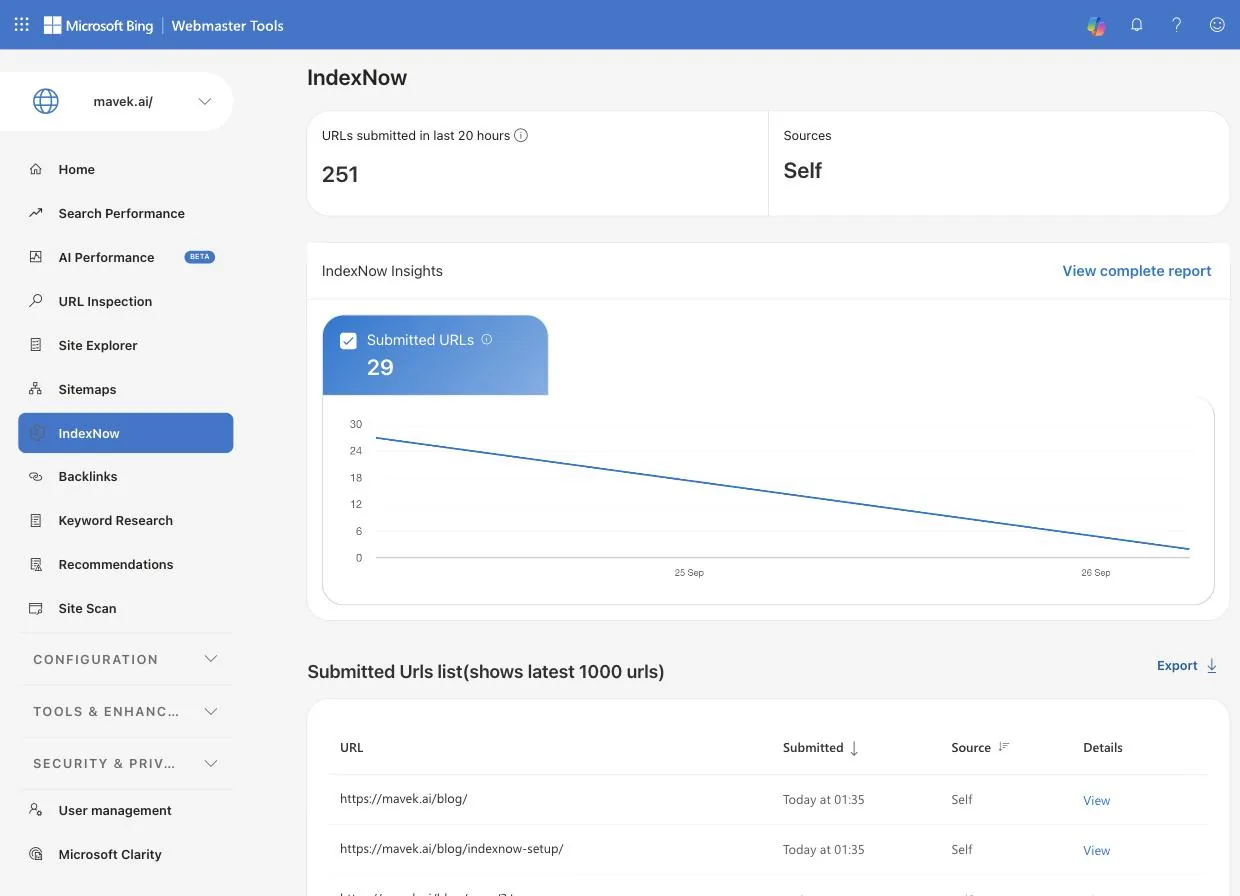Screen dimensions: 1240x896
Task: Click the AI Performance icon
Action: coord(36,257)
